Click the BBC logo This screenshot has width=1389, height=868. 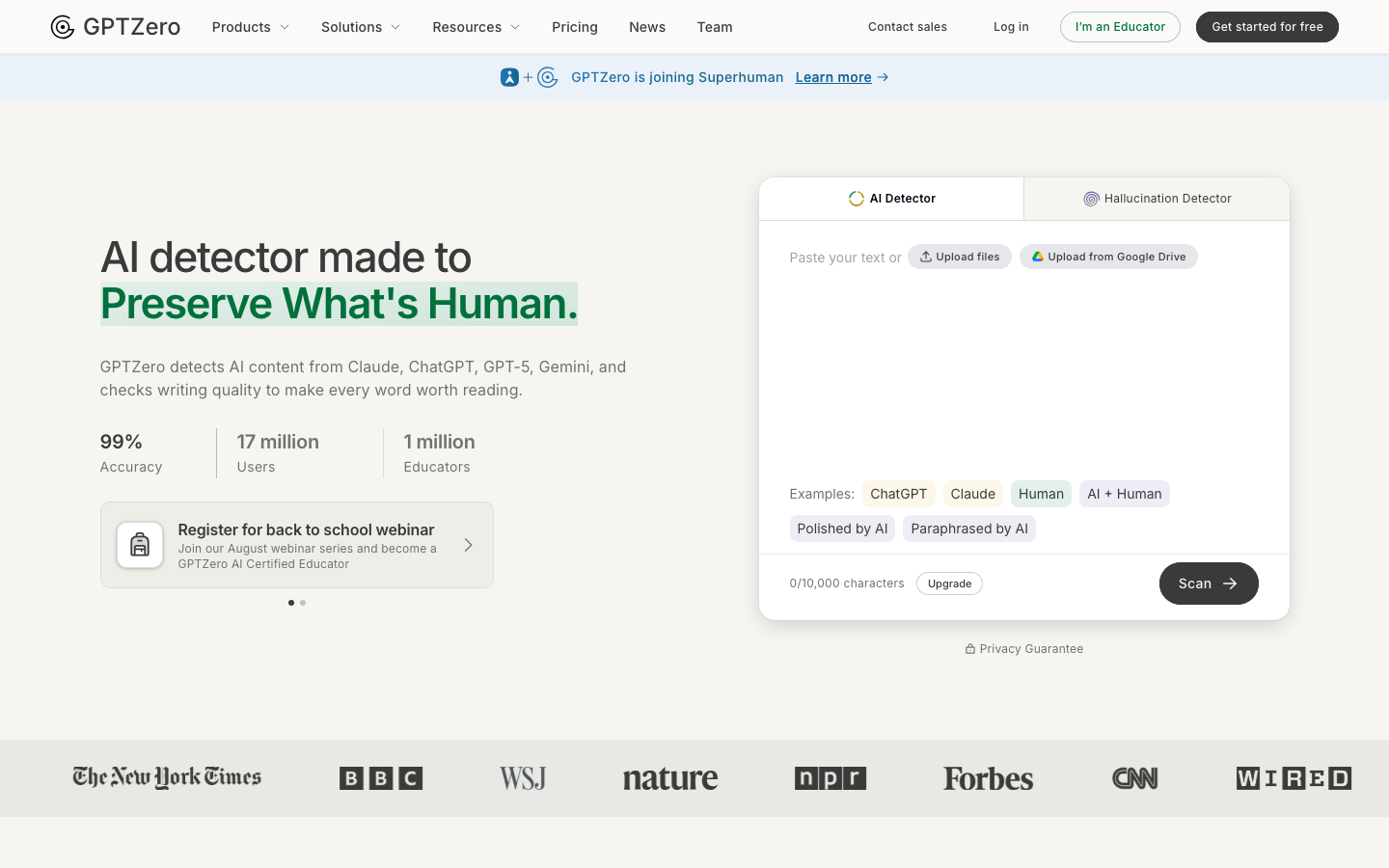[x=381, y=778]
